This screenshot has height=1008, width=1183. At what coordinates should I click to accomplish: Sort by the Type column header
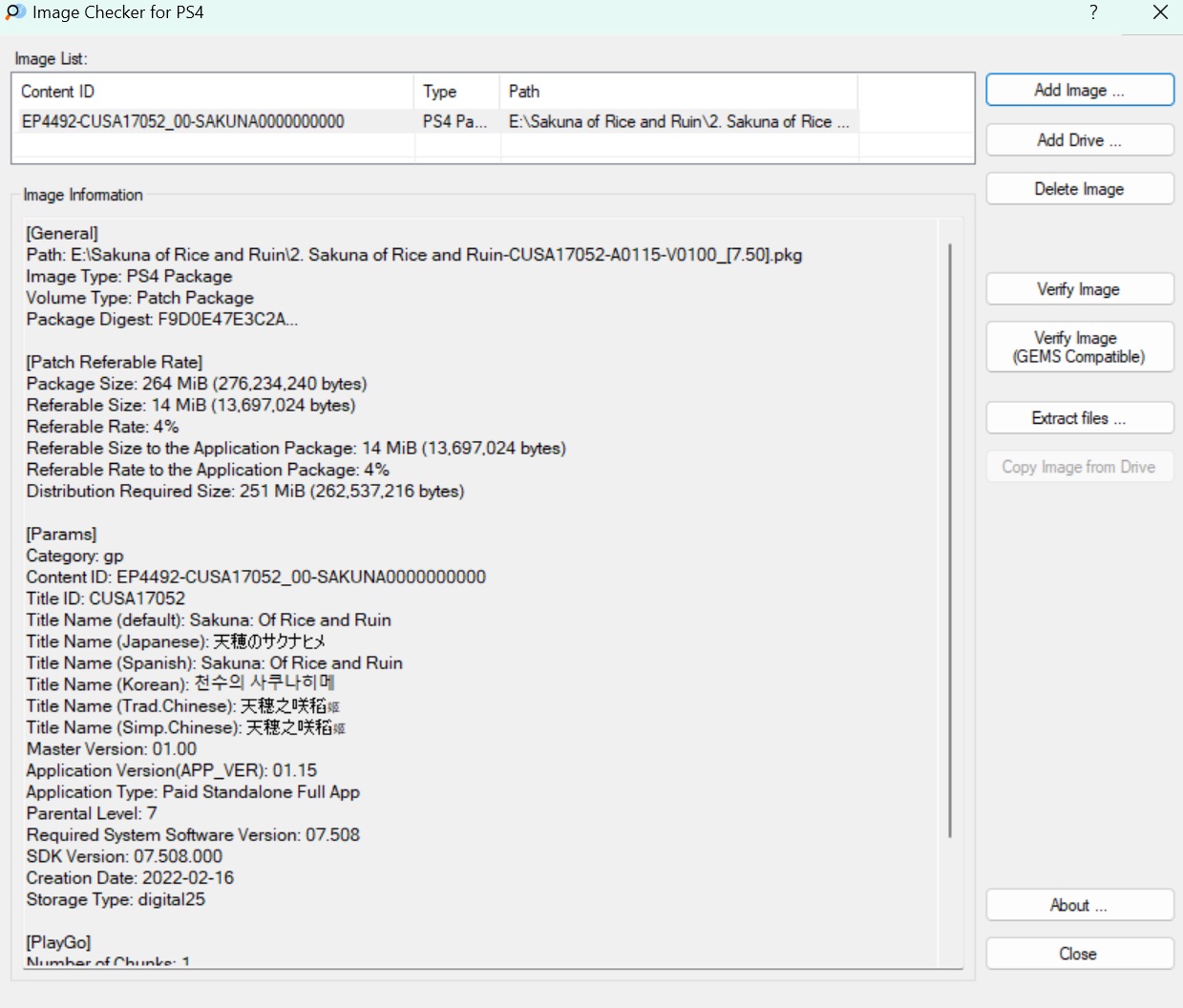[457, 92]
